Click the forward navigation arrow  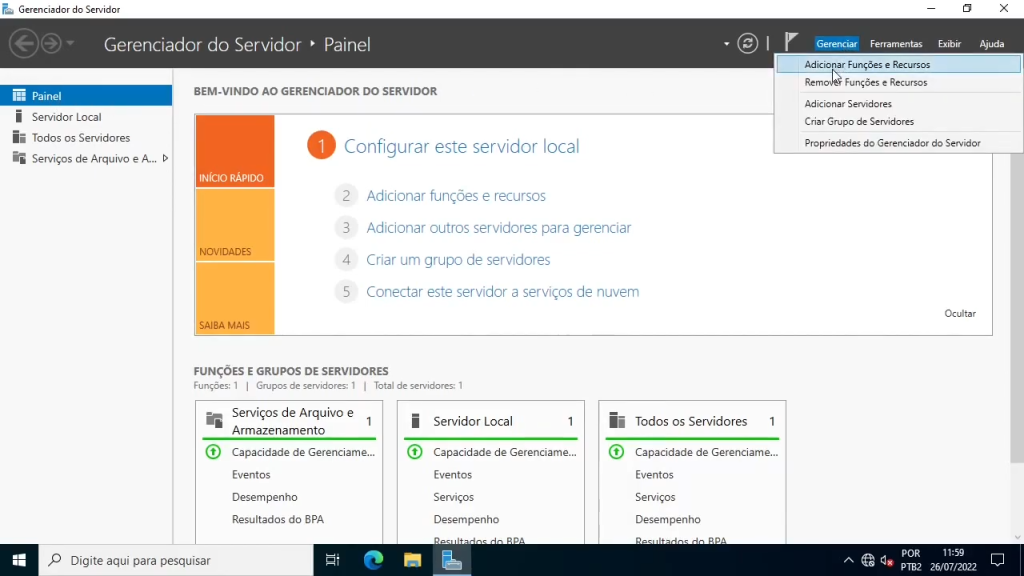click(x=51, y=44)
